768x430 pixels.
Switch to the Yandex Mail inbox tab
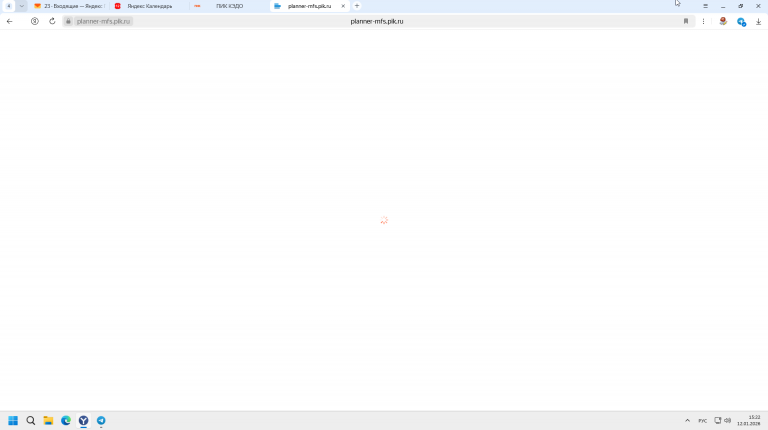click(69, 6)
